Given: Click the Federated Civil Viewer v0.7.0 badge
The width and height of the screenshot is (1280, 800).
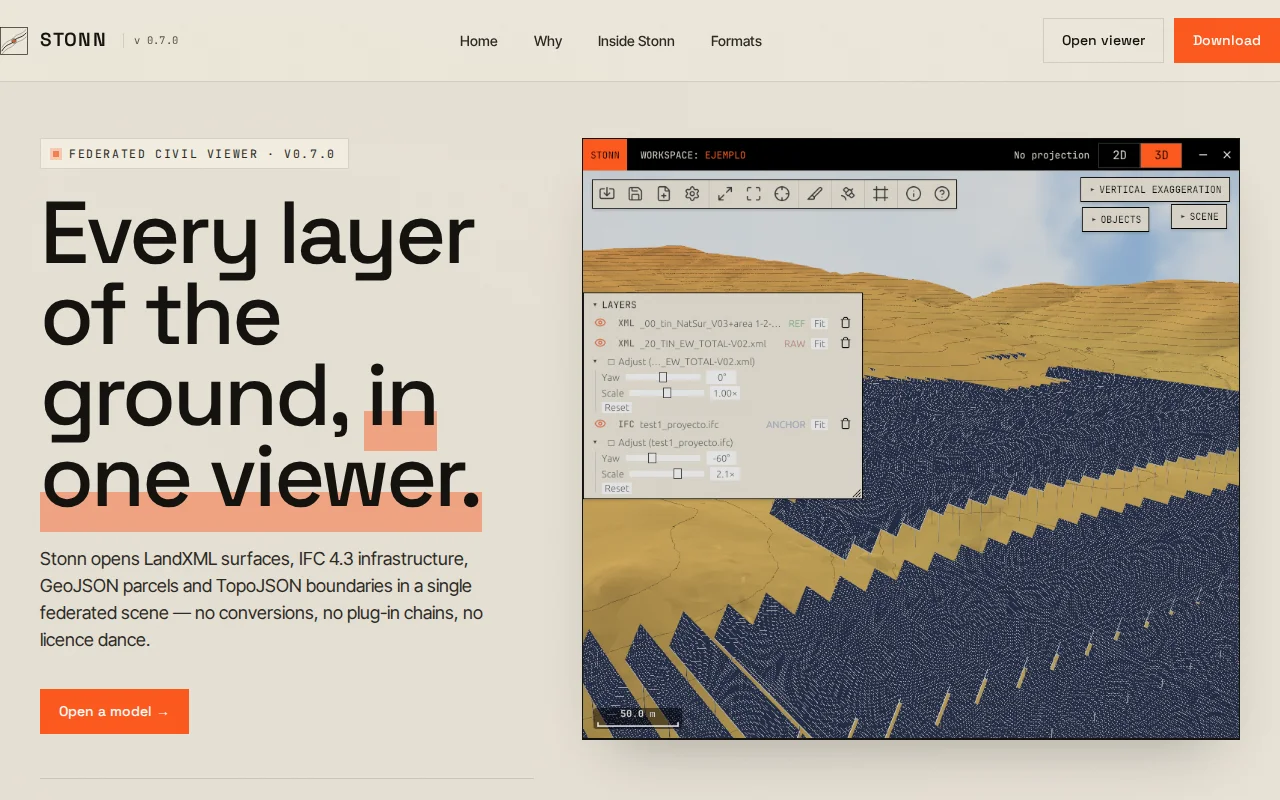Looking at the screenshot, I should (x=194, y=153).
